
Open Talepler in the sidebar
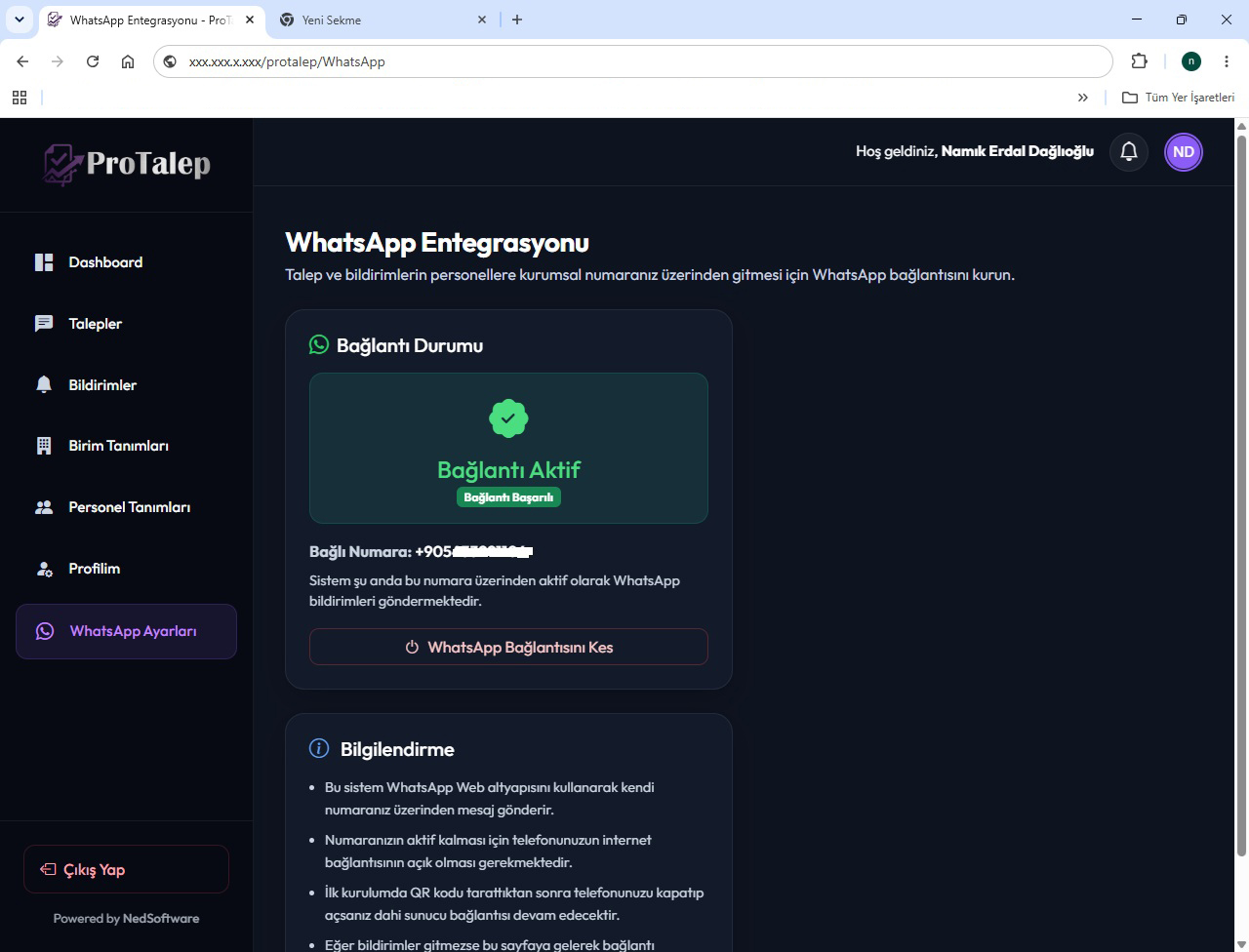point(126,324)
